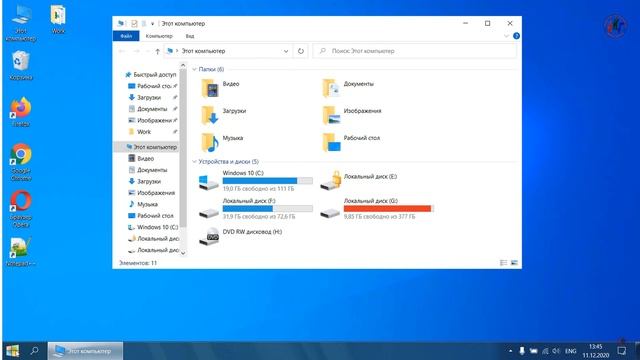Click the C: drive usage bar
The height and width of the screenshot is (360, 640).
(268, 181)
